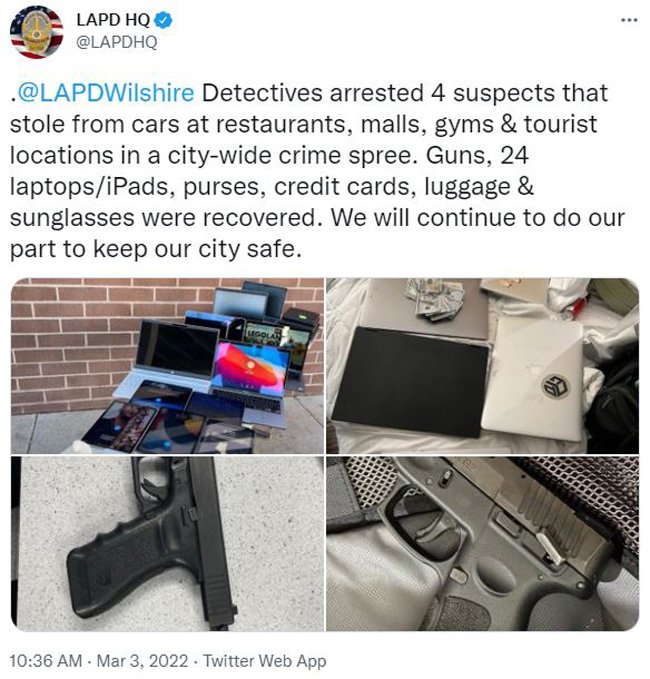Open the photo of laptops with cash
Viewport: 650px width, 679px height.
click(482, 366)
